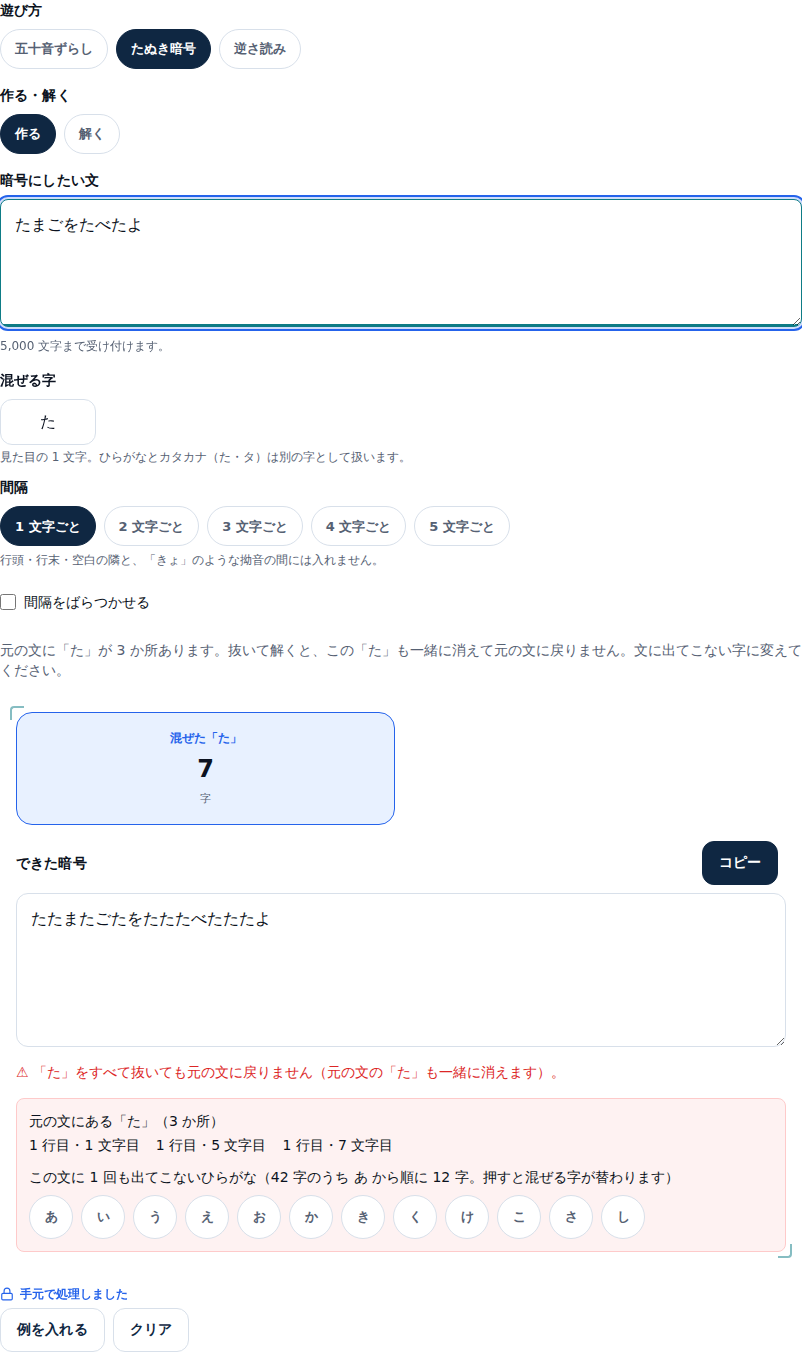Choose こ as the mixing character
Screen dimensions: 802x1353
click(x=519, y=1217)
